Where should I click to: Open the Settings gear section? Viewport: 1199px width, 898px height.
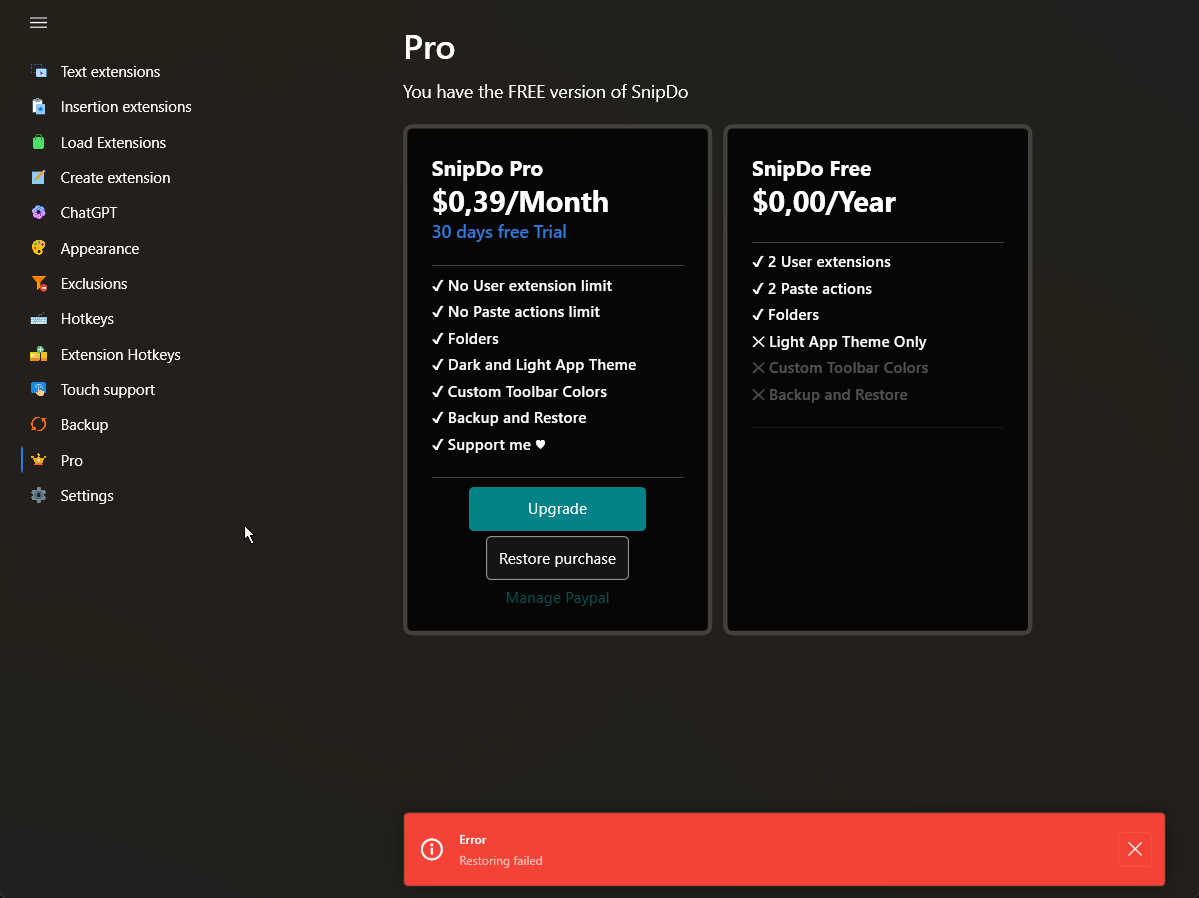[x=87, y=495]
